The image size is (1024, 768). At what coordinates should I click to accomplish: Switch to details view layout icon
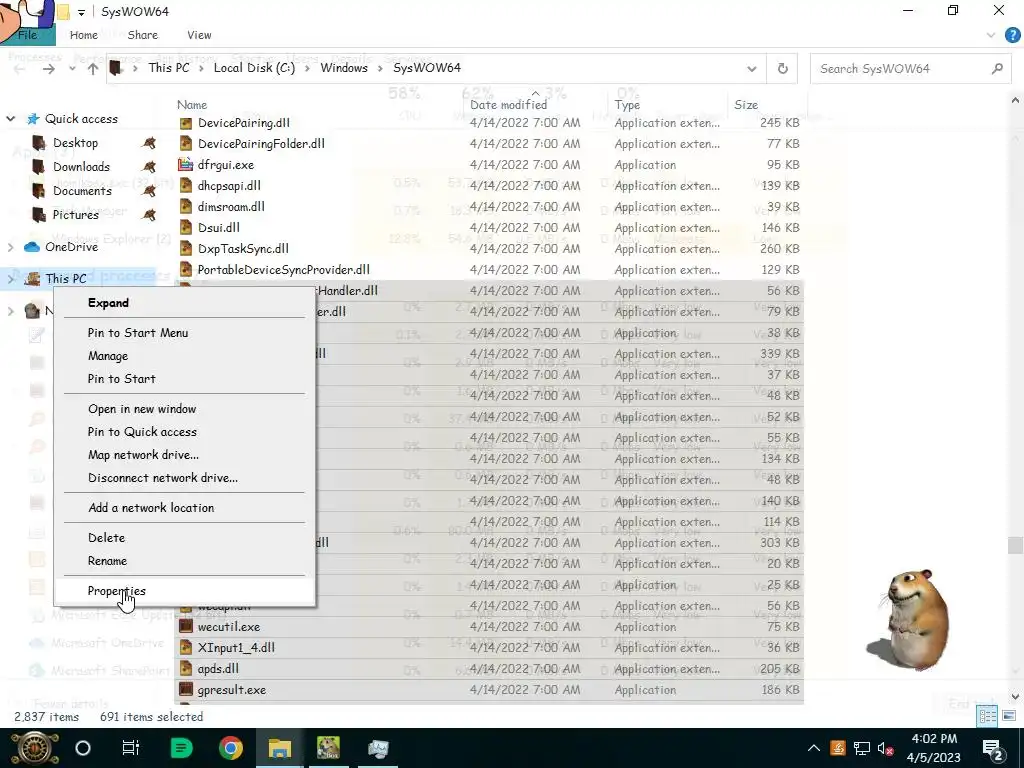tap(987, 716)
